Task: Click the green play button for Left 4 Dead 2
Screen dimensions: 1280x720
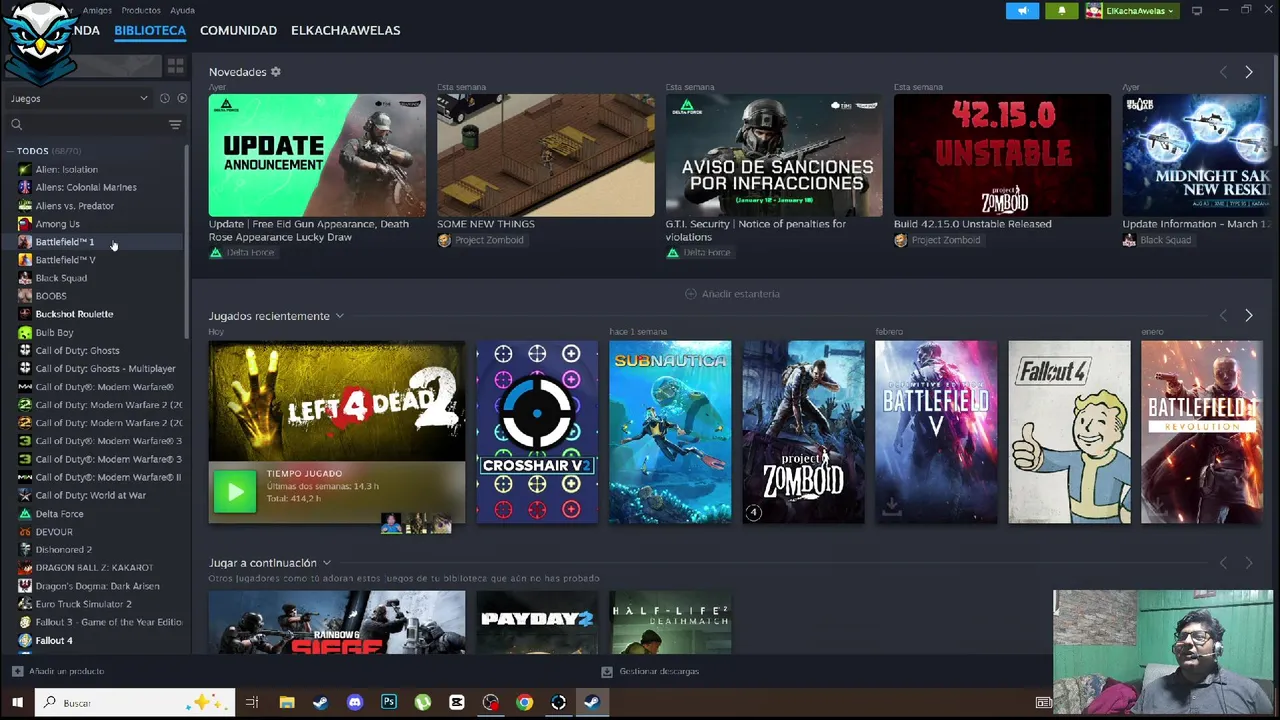Action: pos(235,492)
